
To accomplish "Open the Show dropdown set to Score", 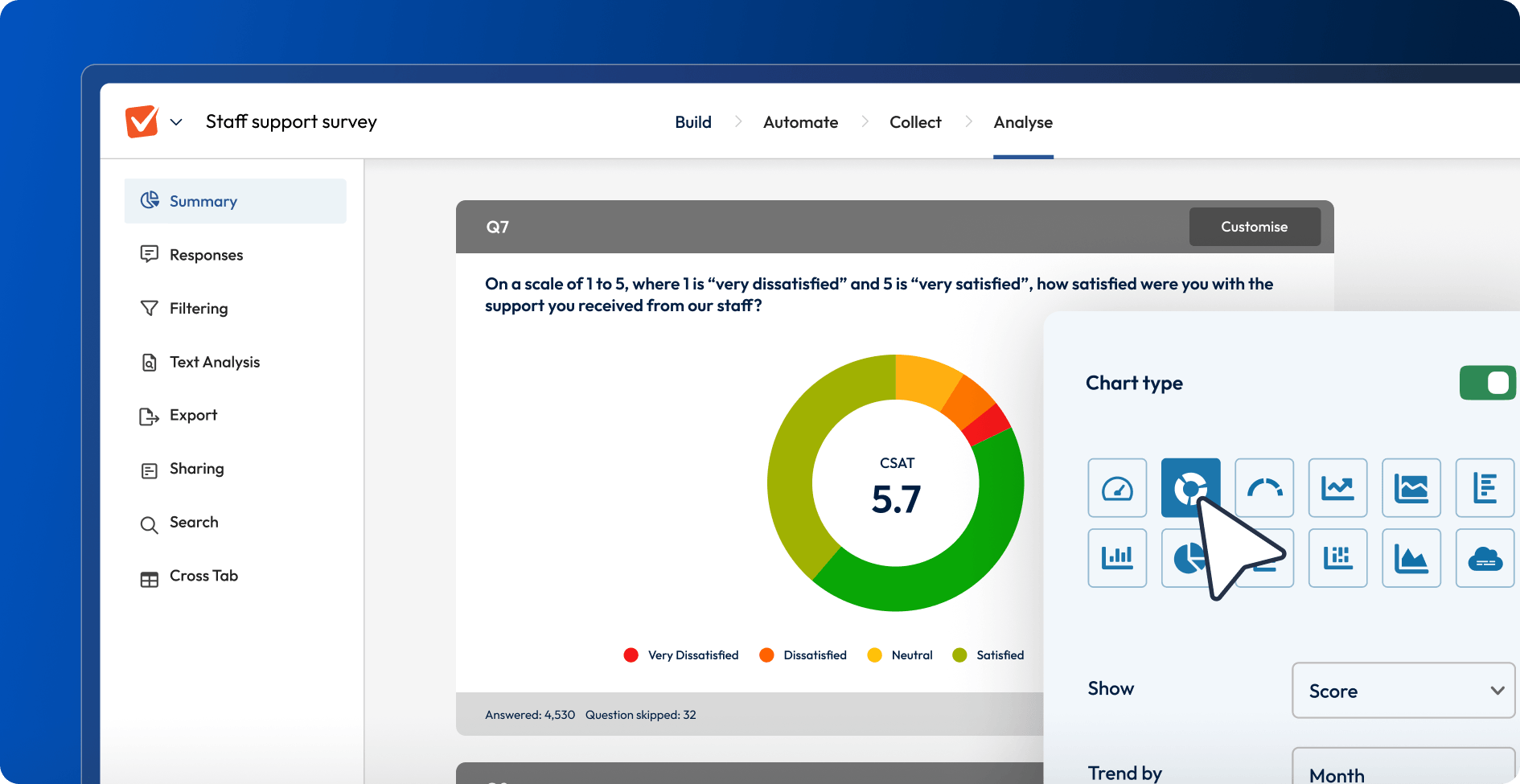I will (x=1403, y=691).
